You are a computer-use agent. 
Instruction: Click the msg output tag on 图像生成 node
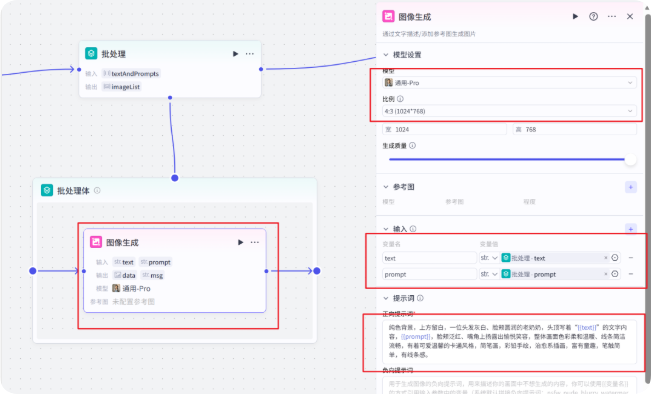pos(152,275)
